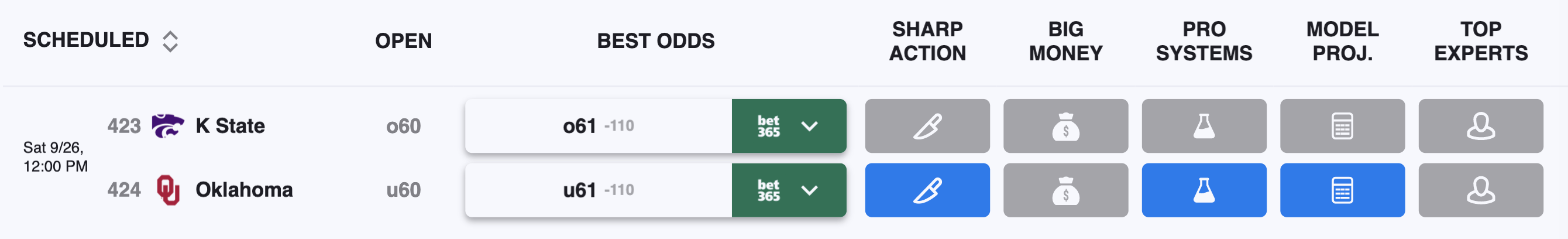Select the o61 -110 best odds
The width and height of the screenshot is (1568, 239).
(x=599, y=126)
